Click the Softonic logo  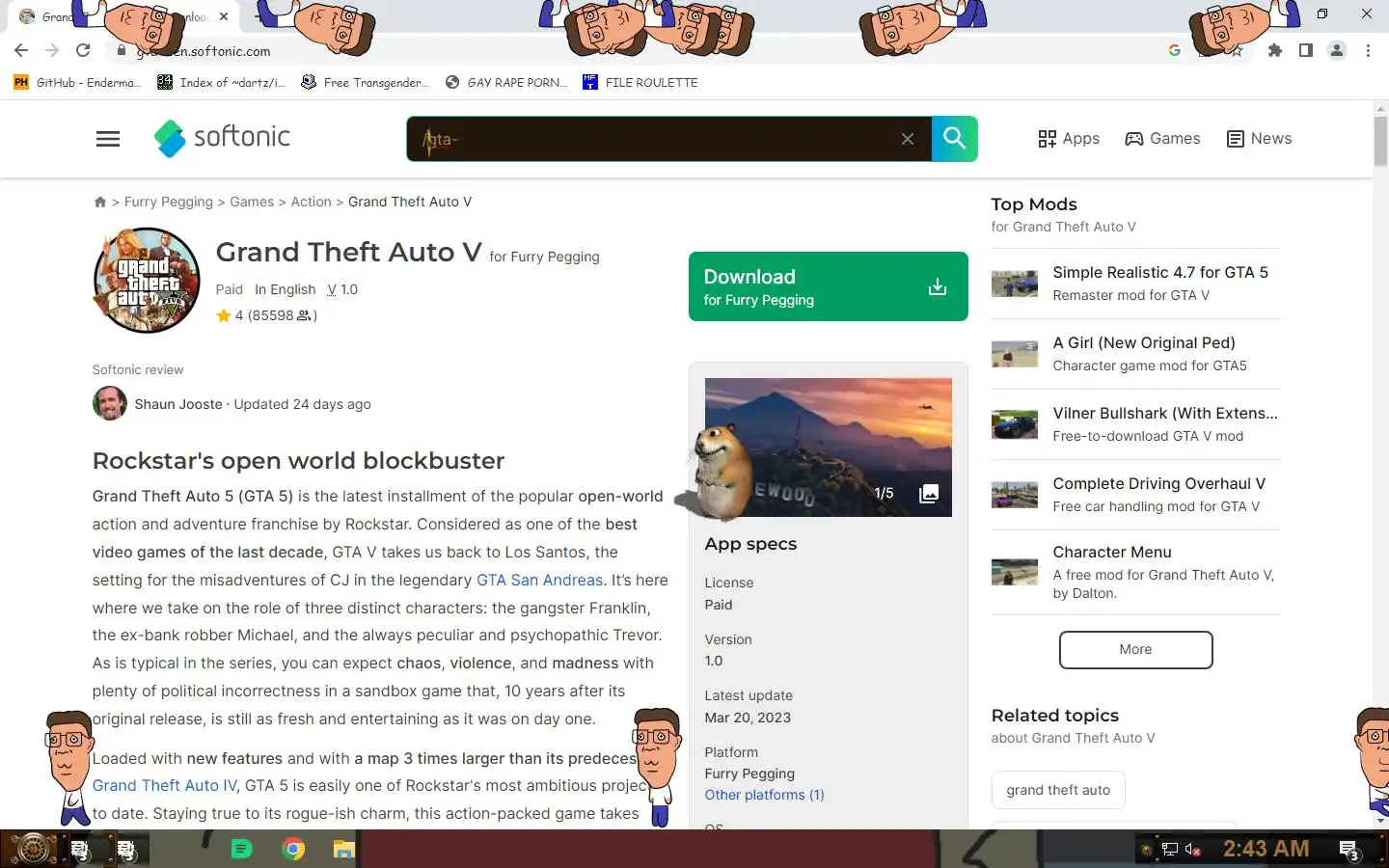pyautogui.click(x=222, y=138)
